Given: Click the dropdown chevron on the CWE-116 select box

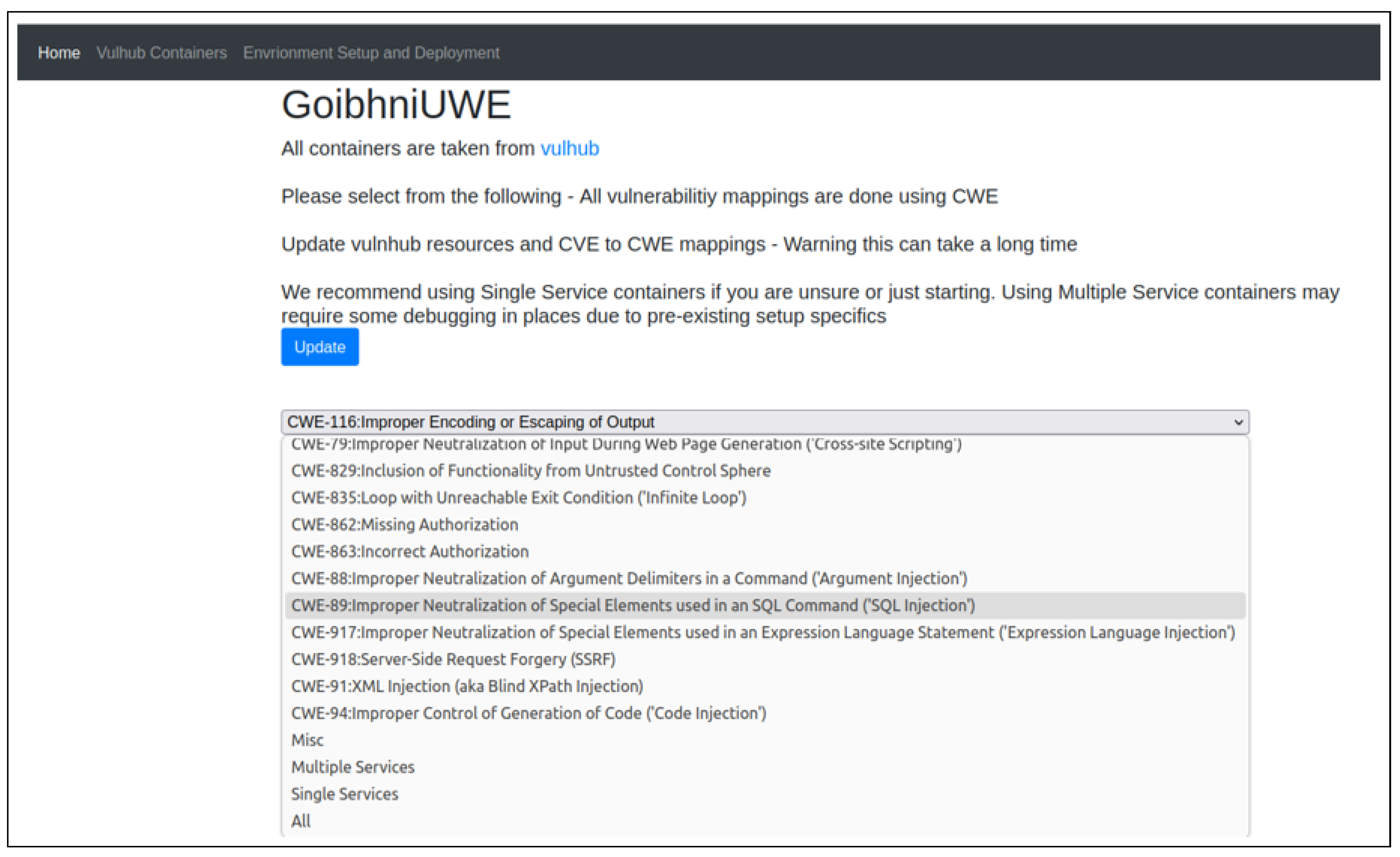Looking at the screenshot, I should point(1238,422).
